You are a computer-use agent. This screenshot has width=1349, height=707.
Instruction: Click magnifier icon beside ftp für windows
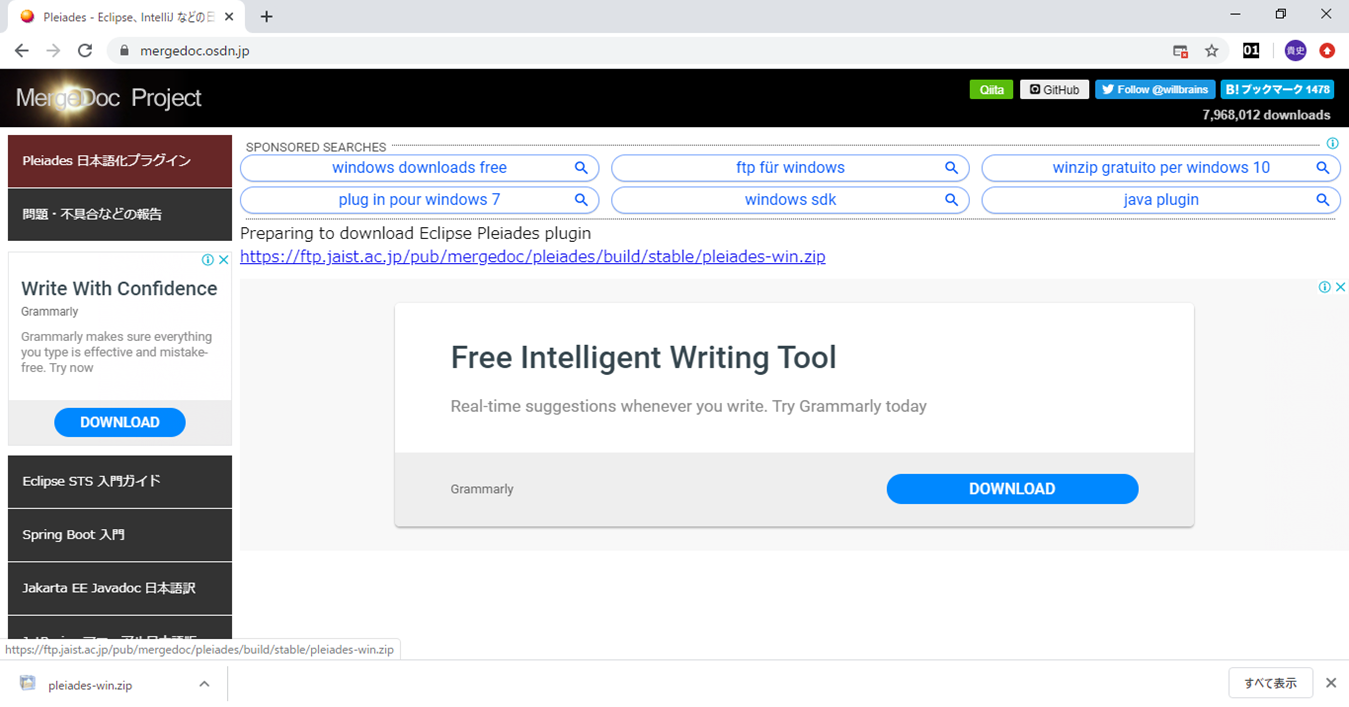point(951,168)
